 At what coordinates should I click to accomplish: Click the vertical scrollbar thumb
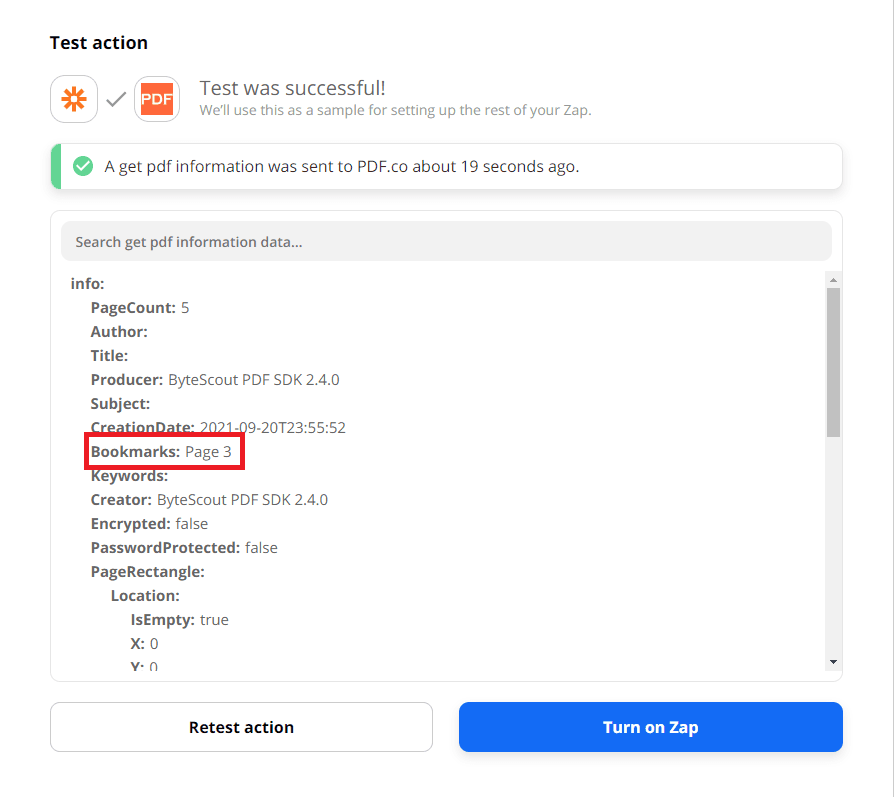click(833, 360)
